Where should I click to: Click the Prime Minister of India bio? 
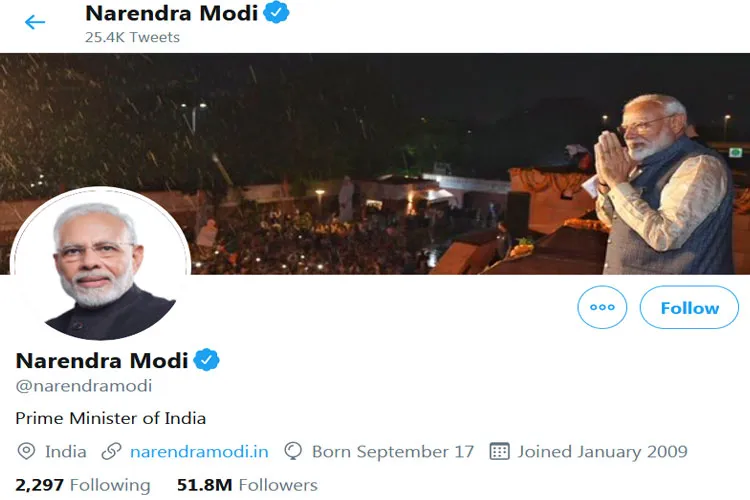110,417
